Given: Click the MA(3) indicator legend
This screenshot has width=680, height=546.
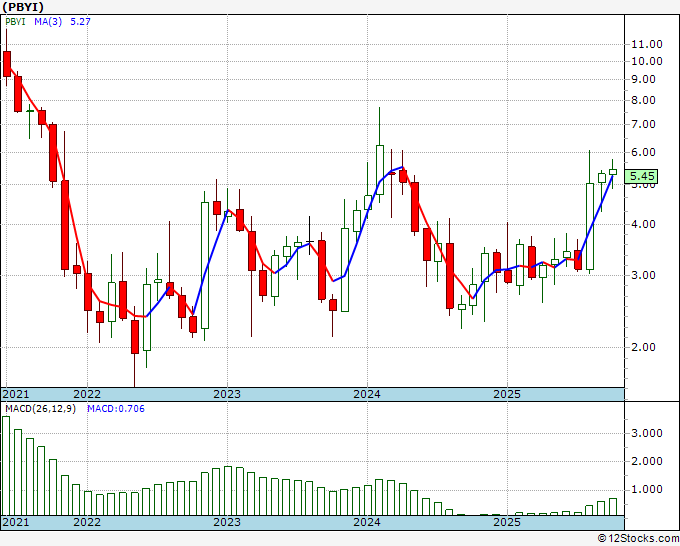Looking at the screenshot, I should click(49, 23).
